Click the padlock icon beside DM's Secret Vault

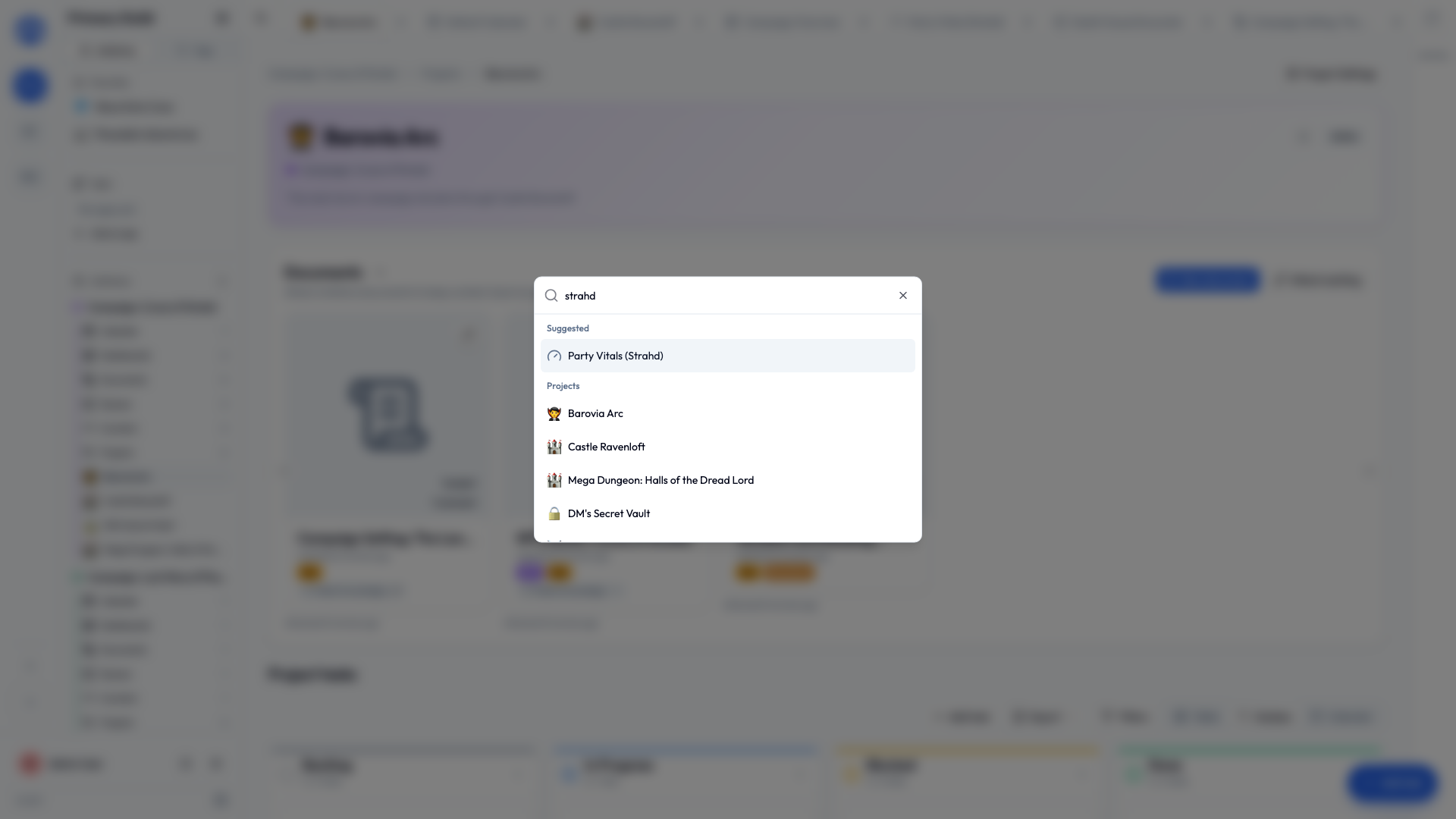(554, 513)
